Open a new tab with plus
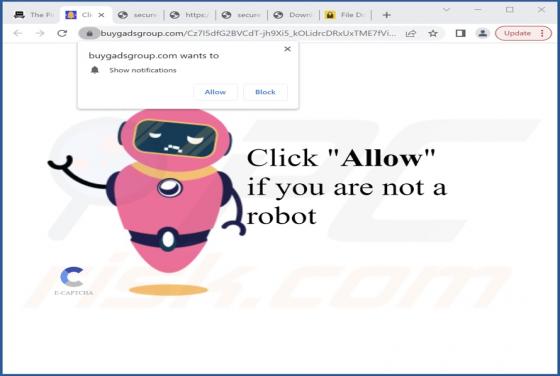Viewport: 560px width, 376px height. [386, 15]
